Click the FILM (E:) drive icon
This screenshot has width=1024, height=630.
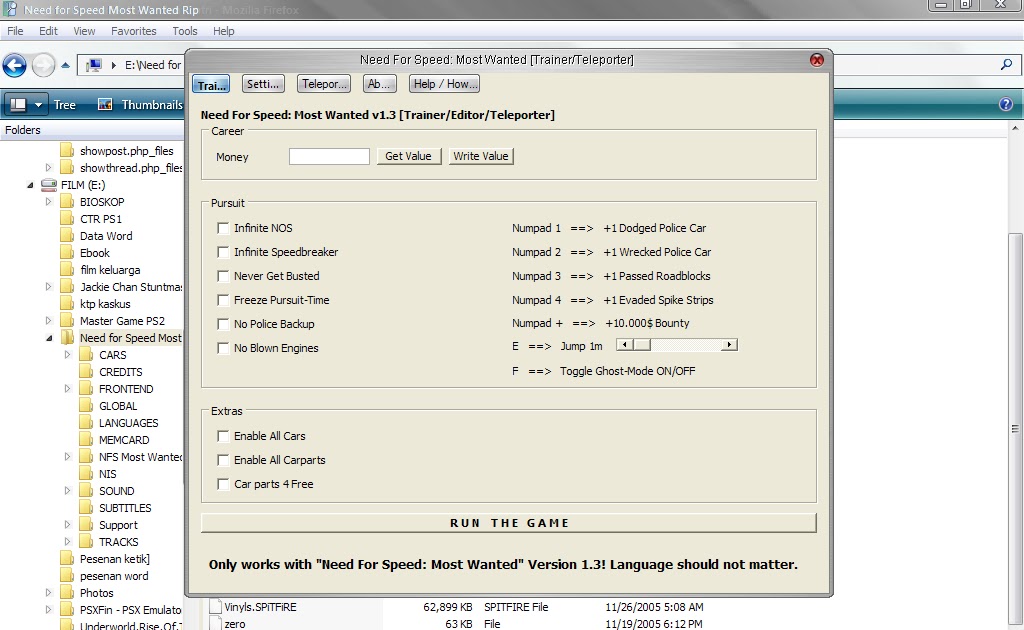coord(49,185)
